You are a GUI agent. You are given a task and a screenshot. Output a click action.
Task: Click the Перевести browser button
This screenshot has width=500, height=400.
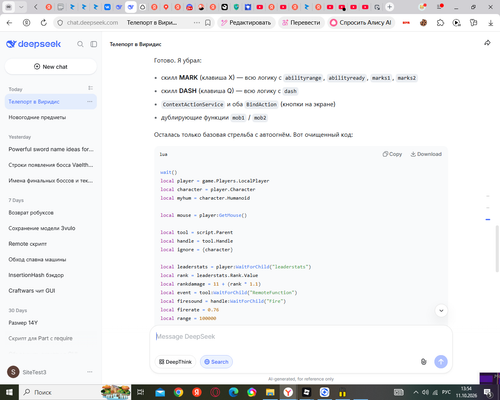[301, 23]
